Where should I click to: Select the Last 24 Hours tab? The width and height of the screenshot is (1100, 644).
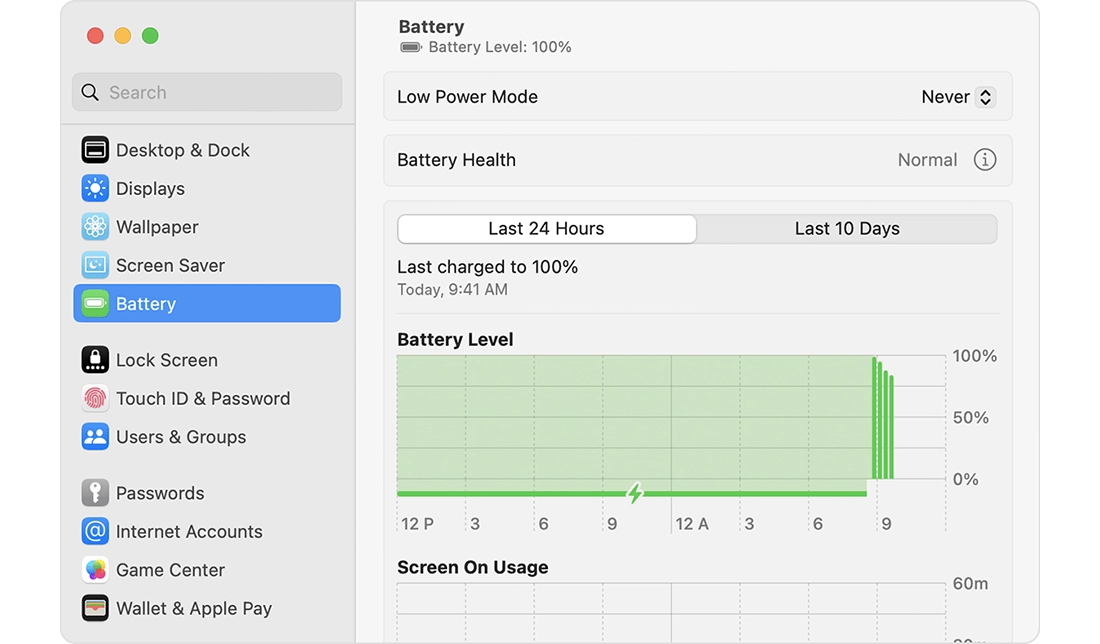click(x=546, y=229)
